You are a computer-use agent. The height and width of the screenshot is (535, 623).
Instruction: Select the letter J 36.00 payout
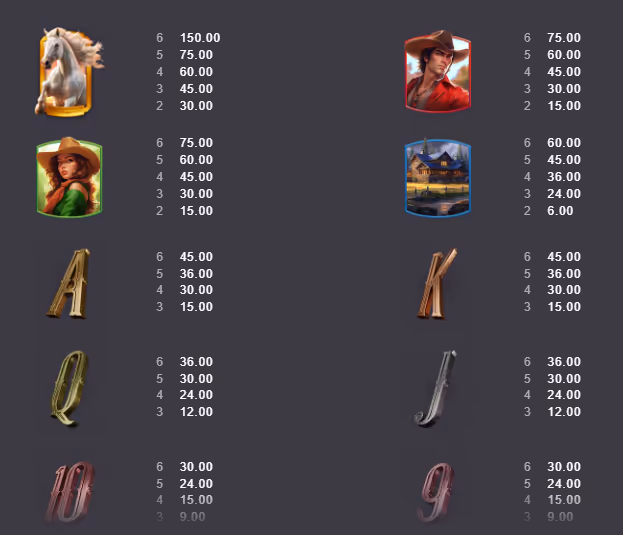pos(564,361)
